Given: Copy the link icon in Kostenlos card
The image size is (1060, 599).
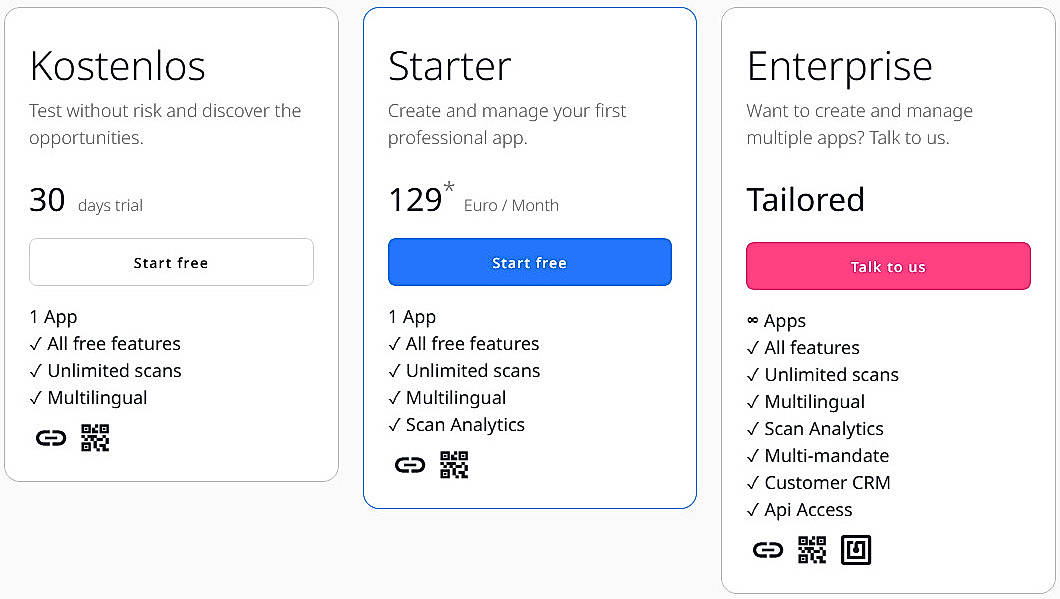Looking at the screenshot, I should (x=51, y=437).
